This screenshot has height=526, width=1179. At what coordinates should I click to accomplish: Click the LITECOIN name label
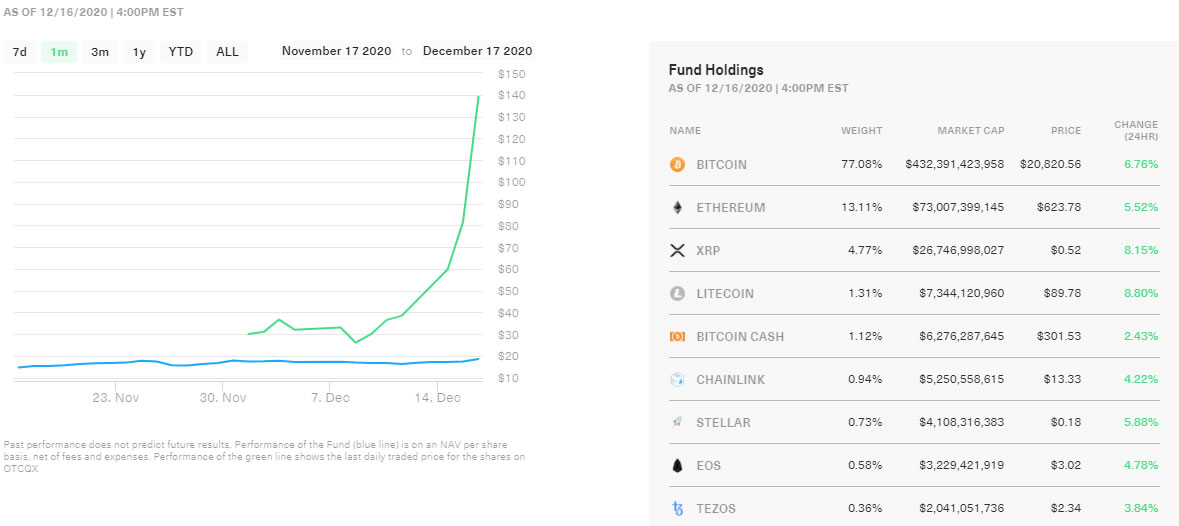click(x=725, y=294)
